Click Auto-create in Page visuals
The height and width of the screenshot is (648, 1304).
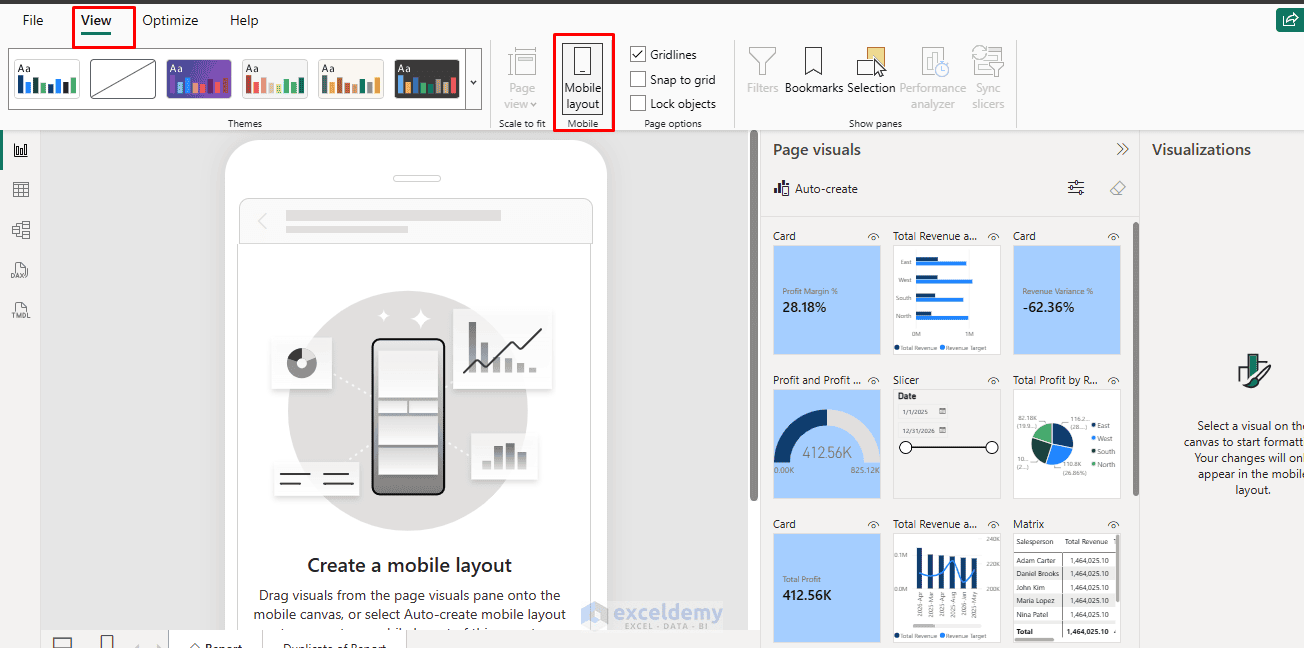coord(816,188)
